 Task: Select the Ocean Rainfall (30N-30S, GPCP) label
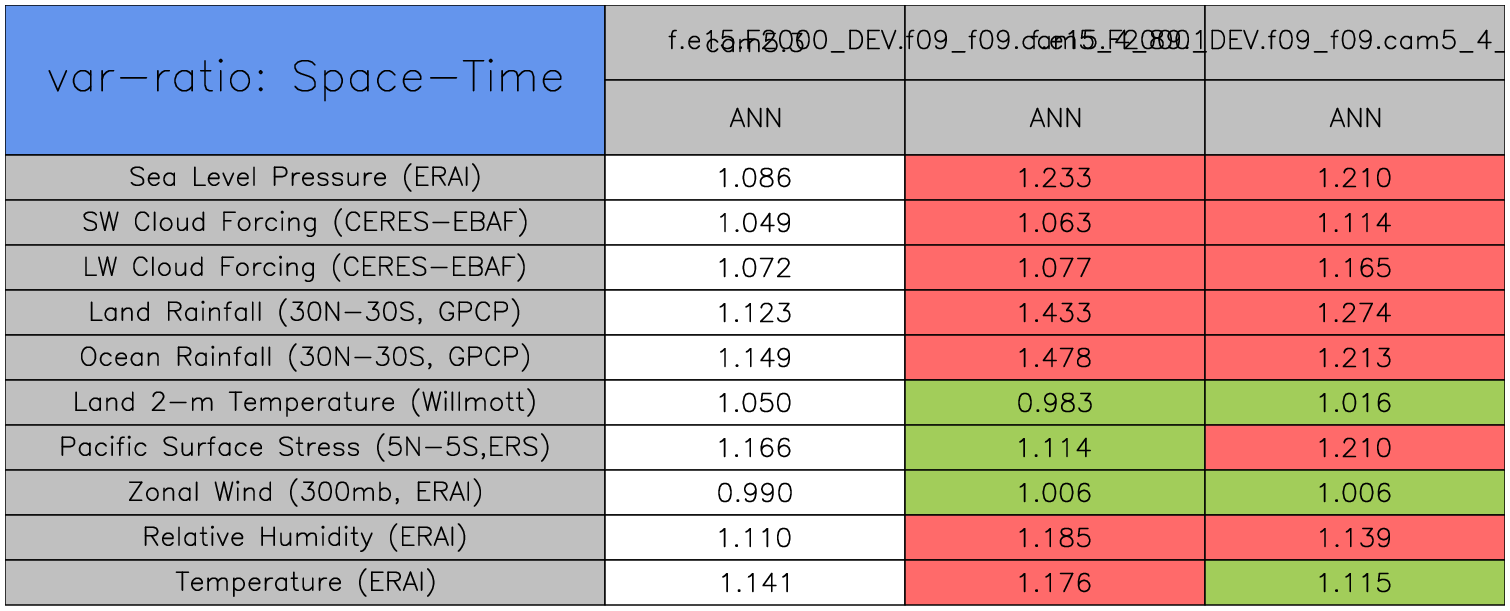tap(305, 358)
